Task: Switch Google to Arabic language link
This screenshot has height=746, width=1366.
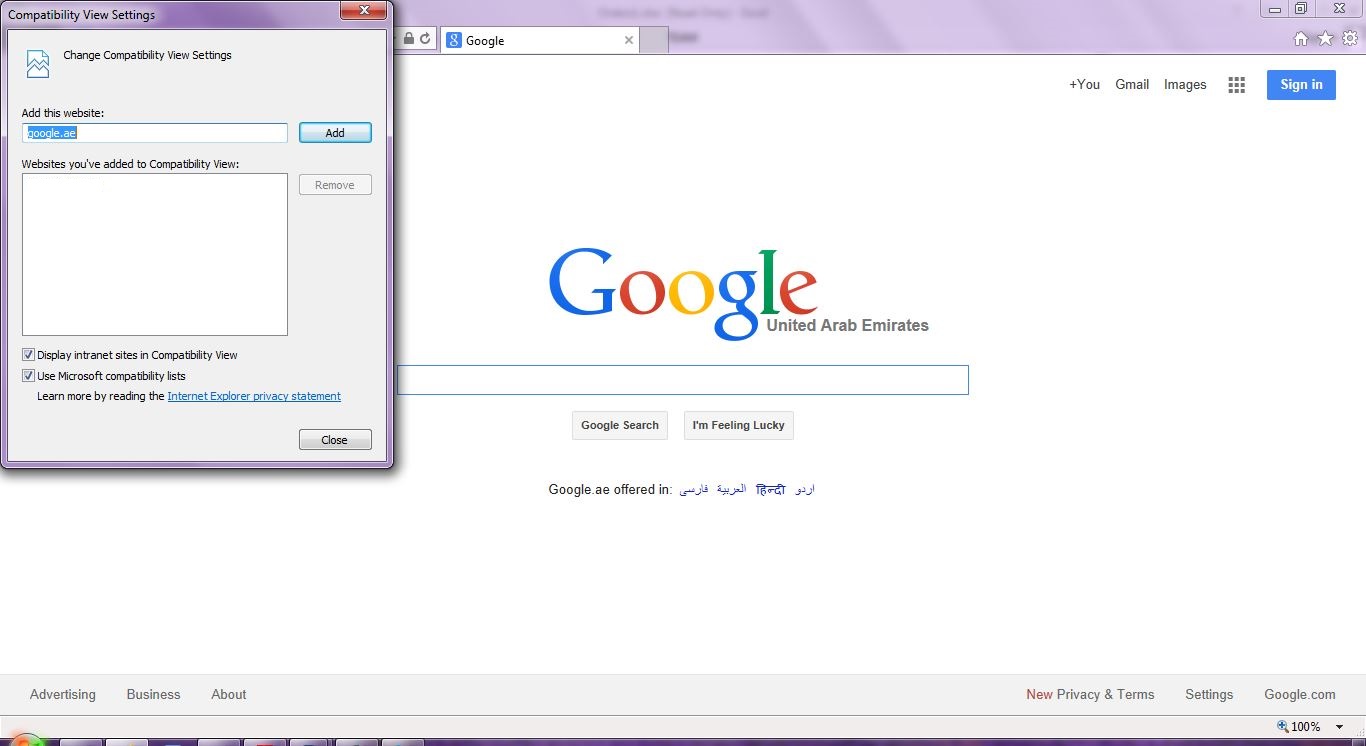Action: tap(731, 489)
